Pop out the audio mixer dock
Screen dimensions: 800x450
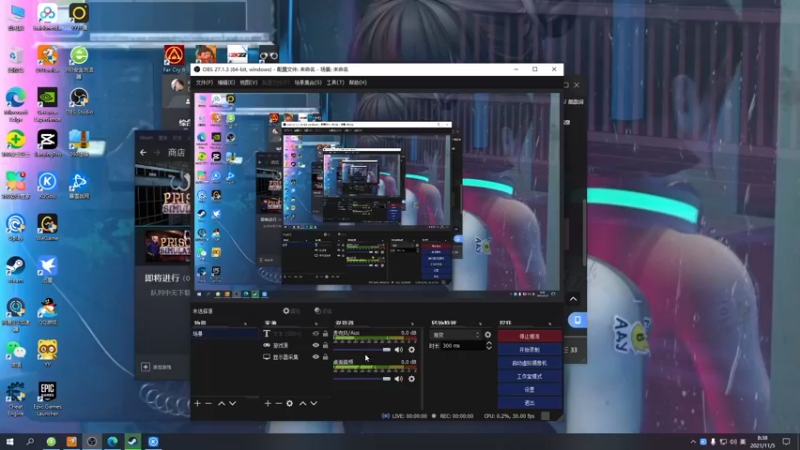tap(412, 323)
